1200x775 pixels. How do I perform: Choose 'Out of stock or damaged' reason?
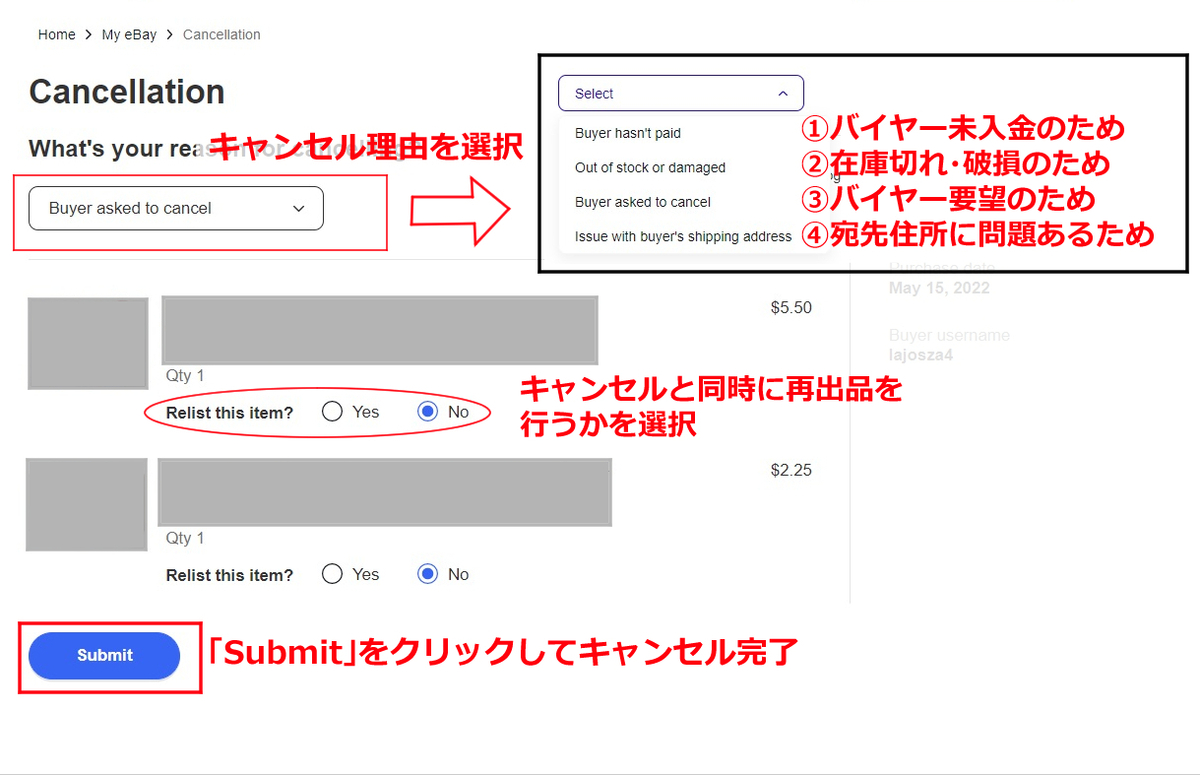coord(649,167)
